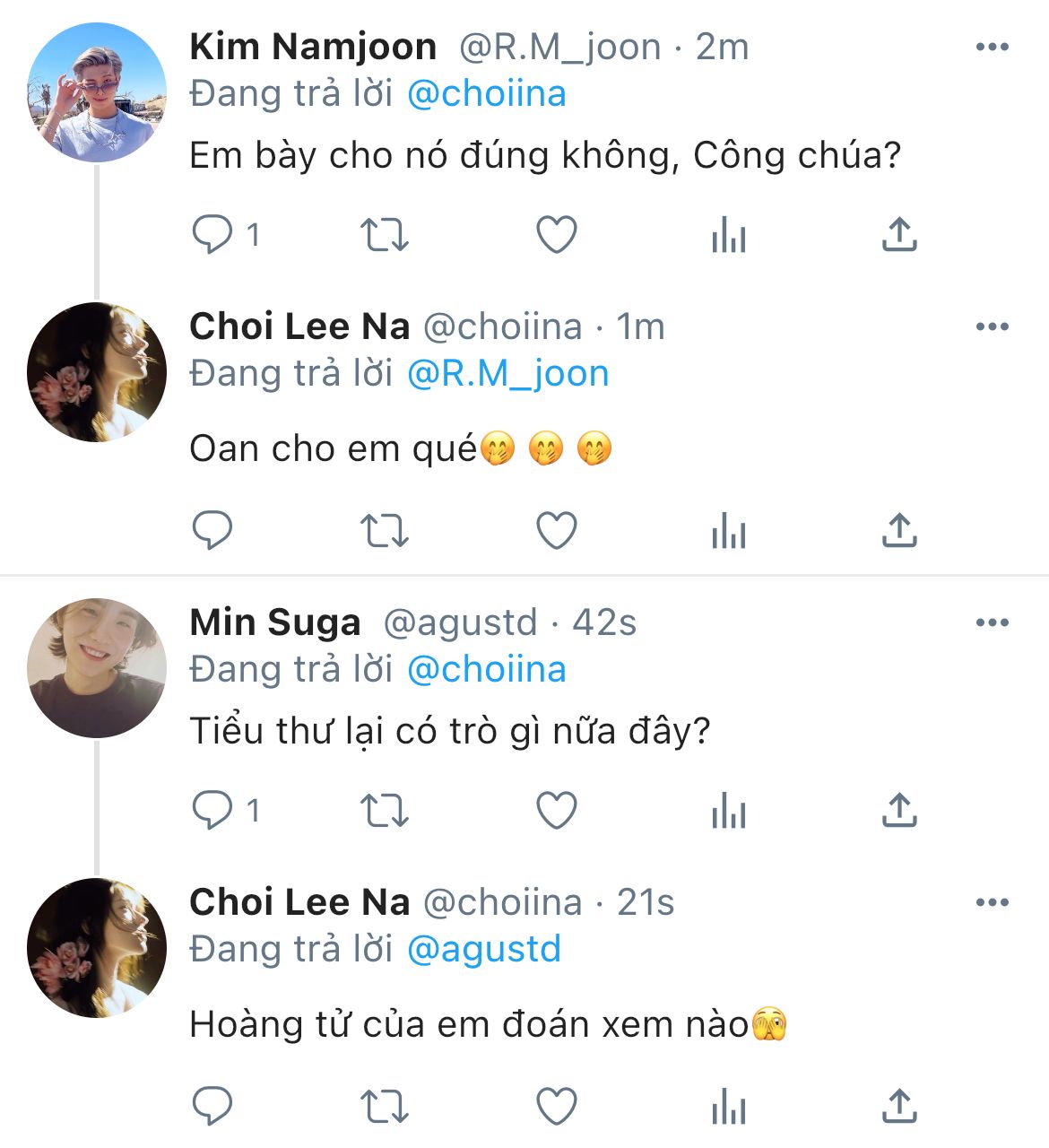Retweet Kim Namjoon's reply
This screenshot has height=1148, width=1049.
(384, 235)
